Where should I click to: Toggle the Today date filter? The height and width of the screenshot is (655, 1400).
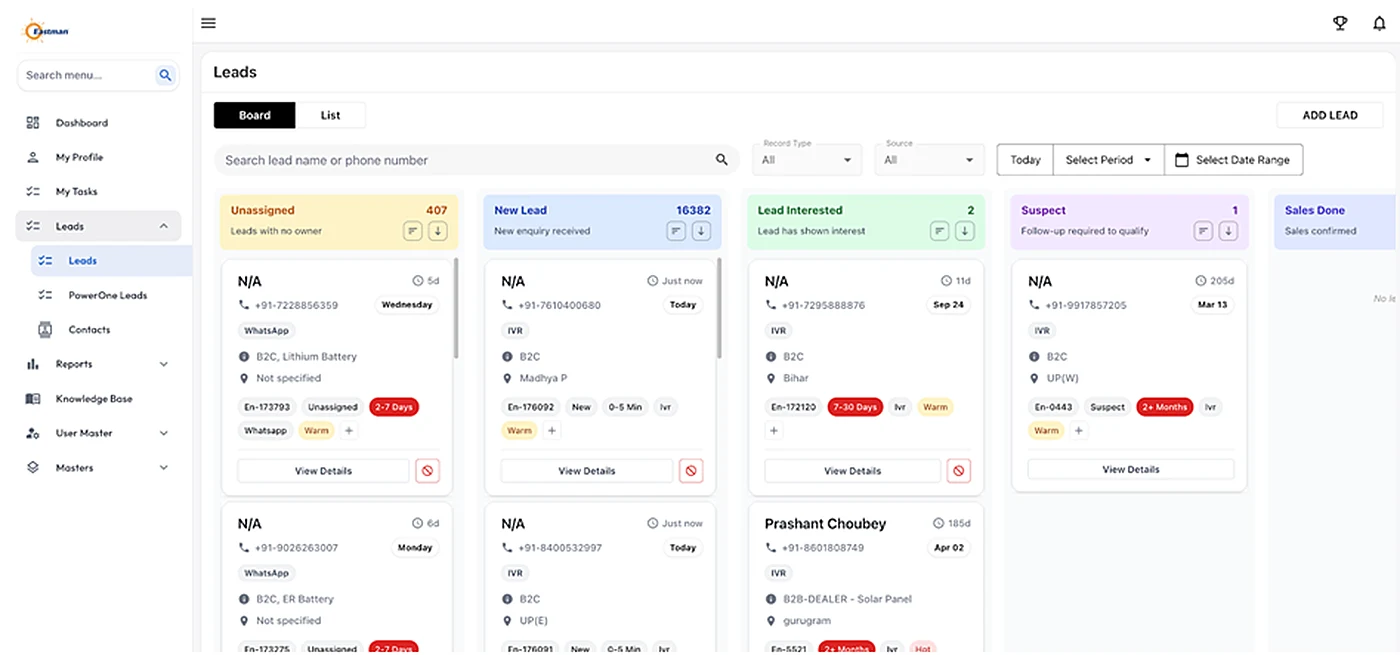coord(1025,160)
